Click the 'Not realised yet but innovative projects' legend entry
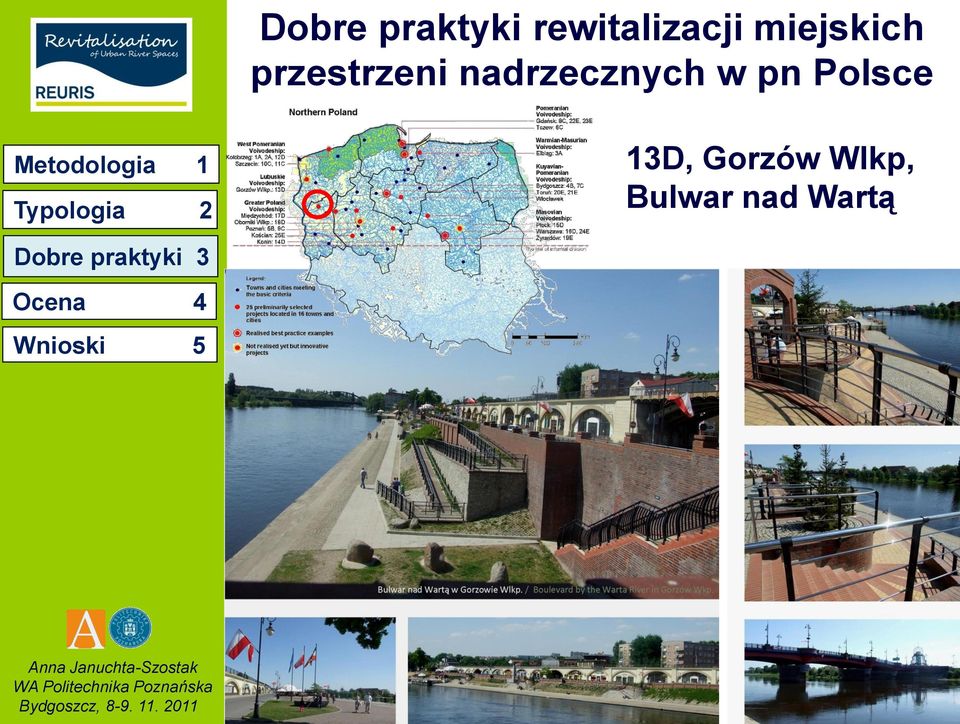The width and height of the screenshot is (960, 724). [x=282, y=349]
